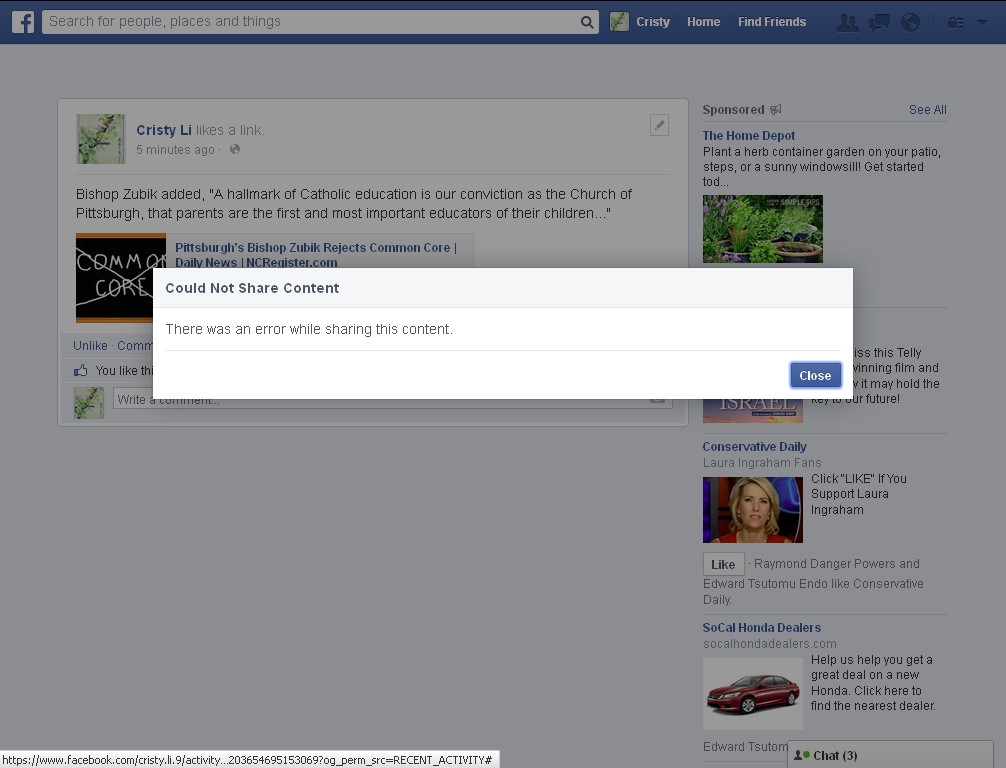This screenshot has width=1006, height=768.
Task: Click the pencil edit icon on the post
Action: tap(659, 125)
